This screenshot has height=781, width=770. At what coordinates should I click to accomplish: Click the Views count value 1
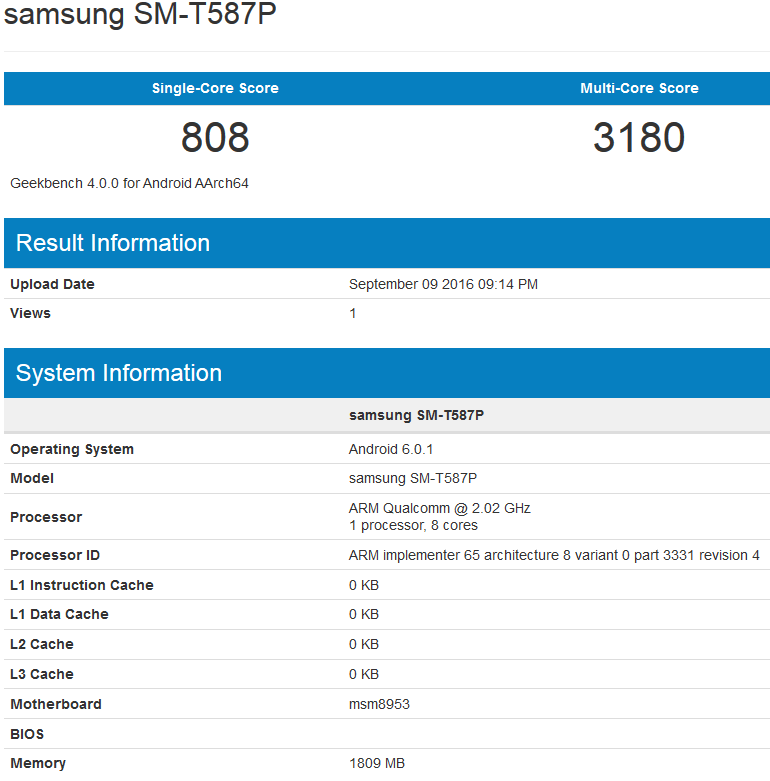click(353, 313)
